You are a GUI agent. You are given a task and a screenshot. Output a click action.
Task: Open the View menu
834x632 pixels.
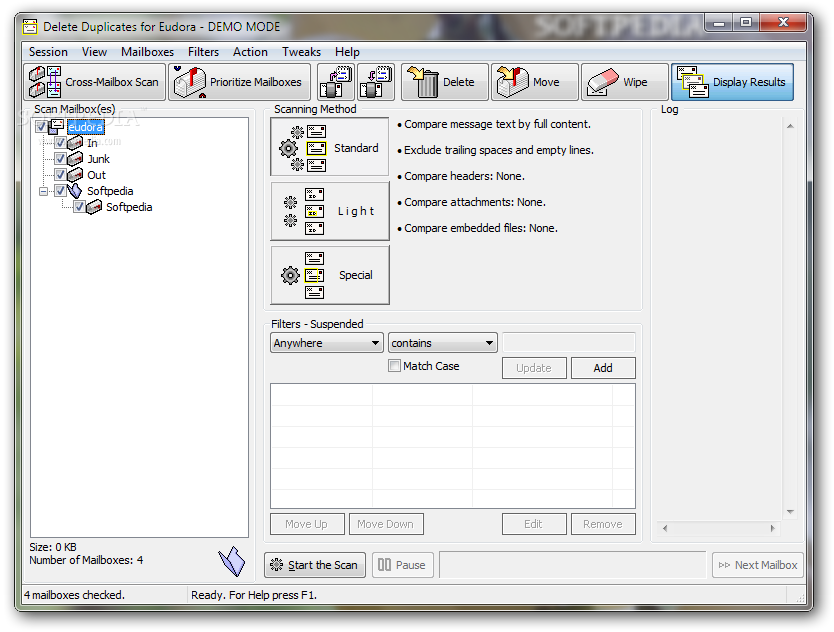click(94, 52)
